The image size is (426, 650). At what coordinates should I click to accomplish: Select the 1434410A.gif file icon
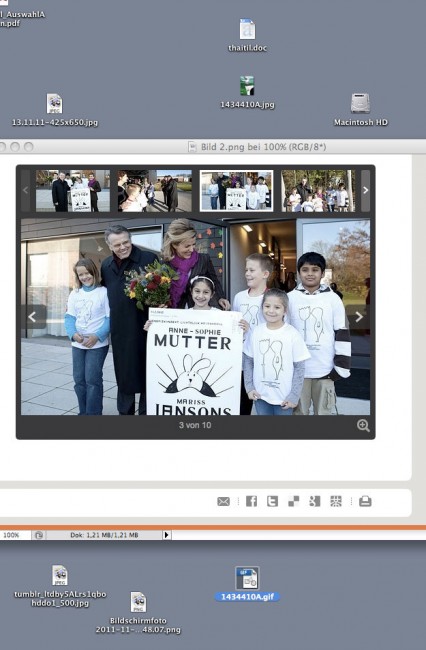247,578
